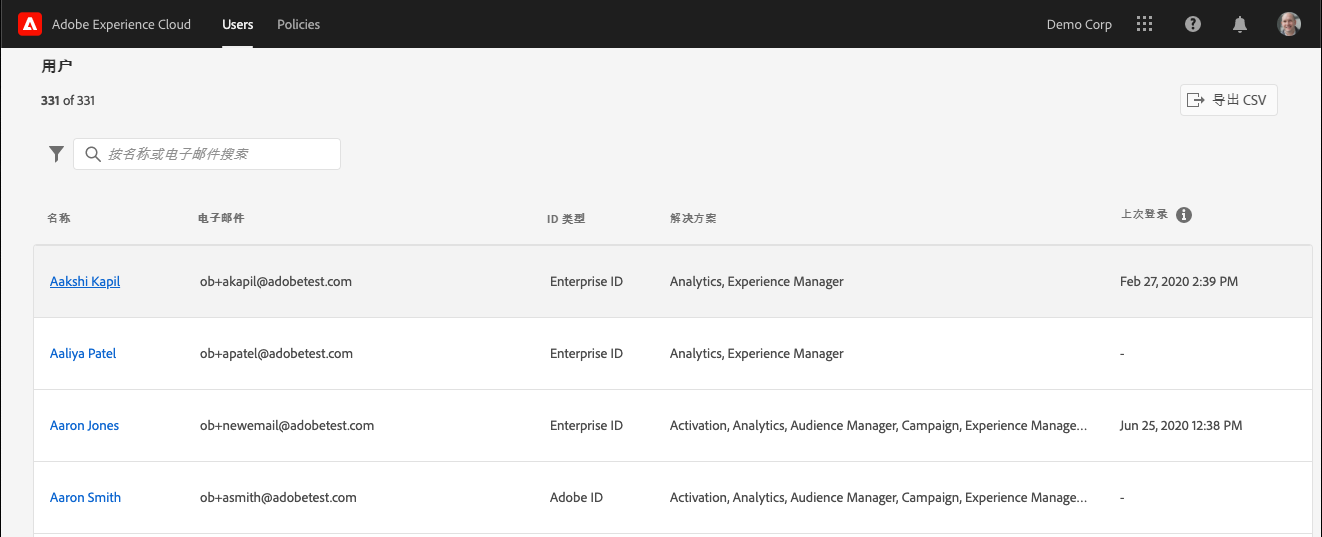This screenshot has width=1322, height=537.
Task: Click the magnifier search icon
Action: 93,154
